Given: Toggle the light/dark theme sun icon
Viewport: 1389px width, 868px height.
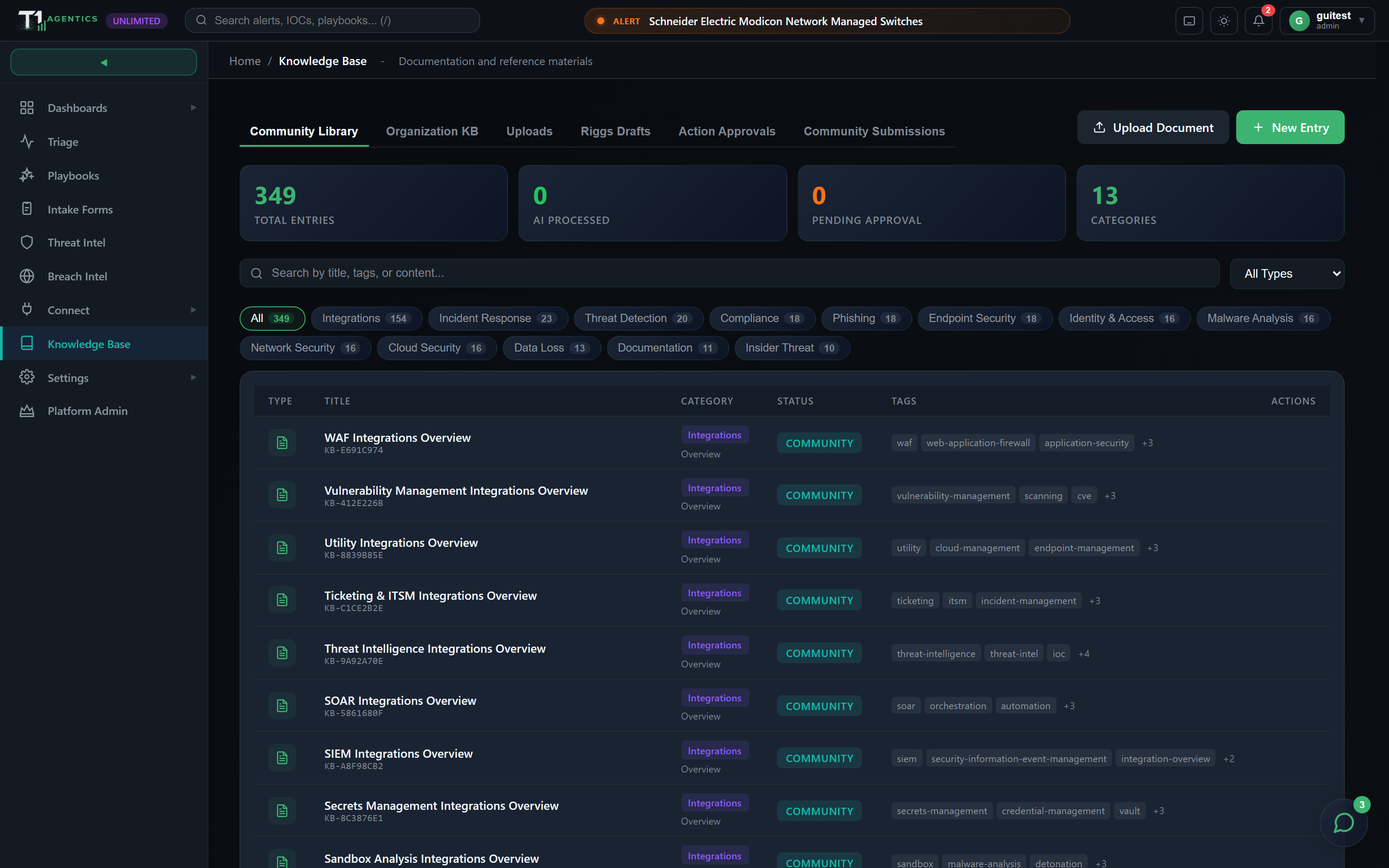Looking at the screenshot, I should 1224,21.
